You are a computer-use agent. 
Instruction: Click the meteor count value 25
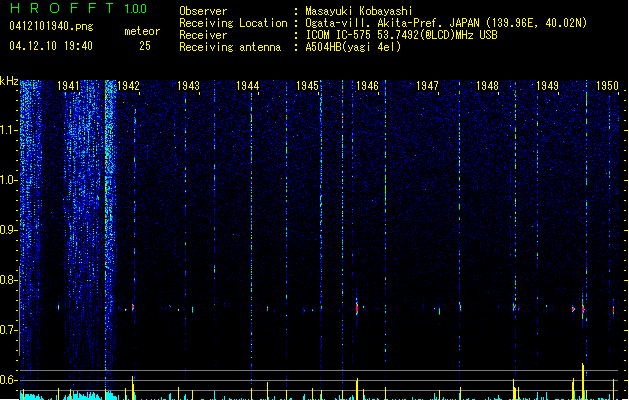[145, 46]
